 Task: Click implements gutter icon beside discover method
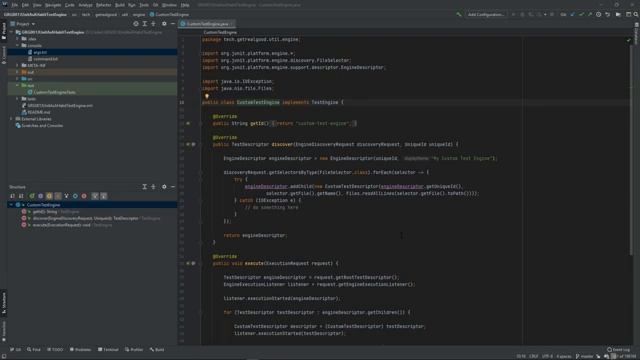188,144
